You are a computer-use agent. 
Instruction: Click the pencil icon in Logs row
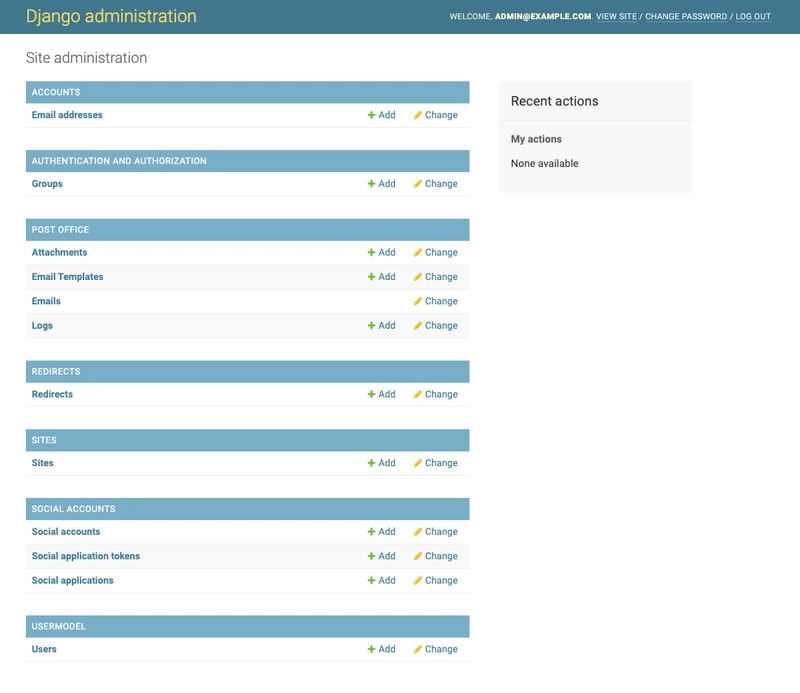click(x=418, y=326)
